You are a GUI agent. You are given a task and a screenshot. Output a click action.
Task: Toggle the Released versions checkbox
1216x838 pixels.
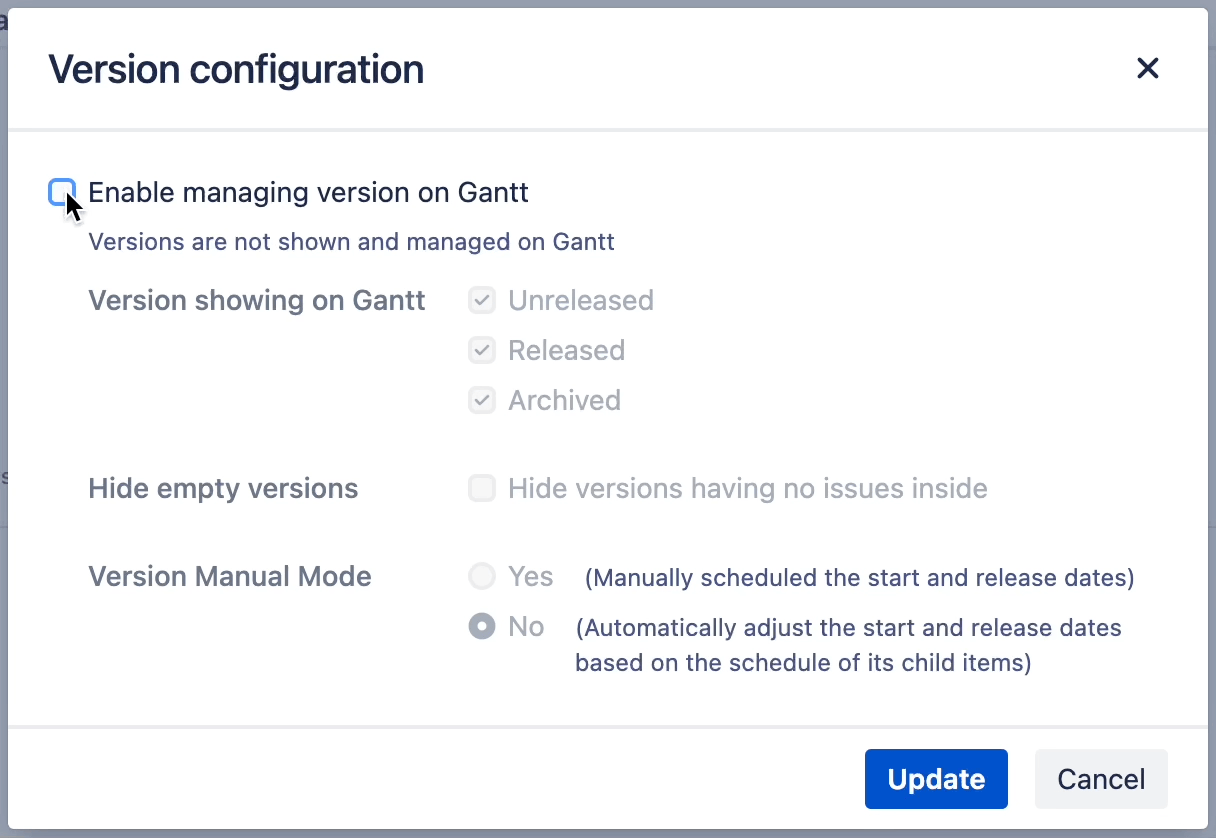[x=482, y=350]
